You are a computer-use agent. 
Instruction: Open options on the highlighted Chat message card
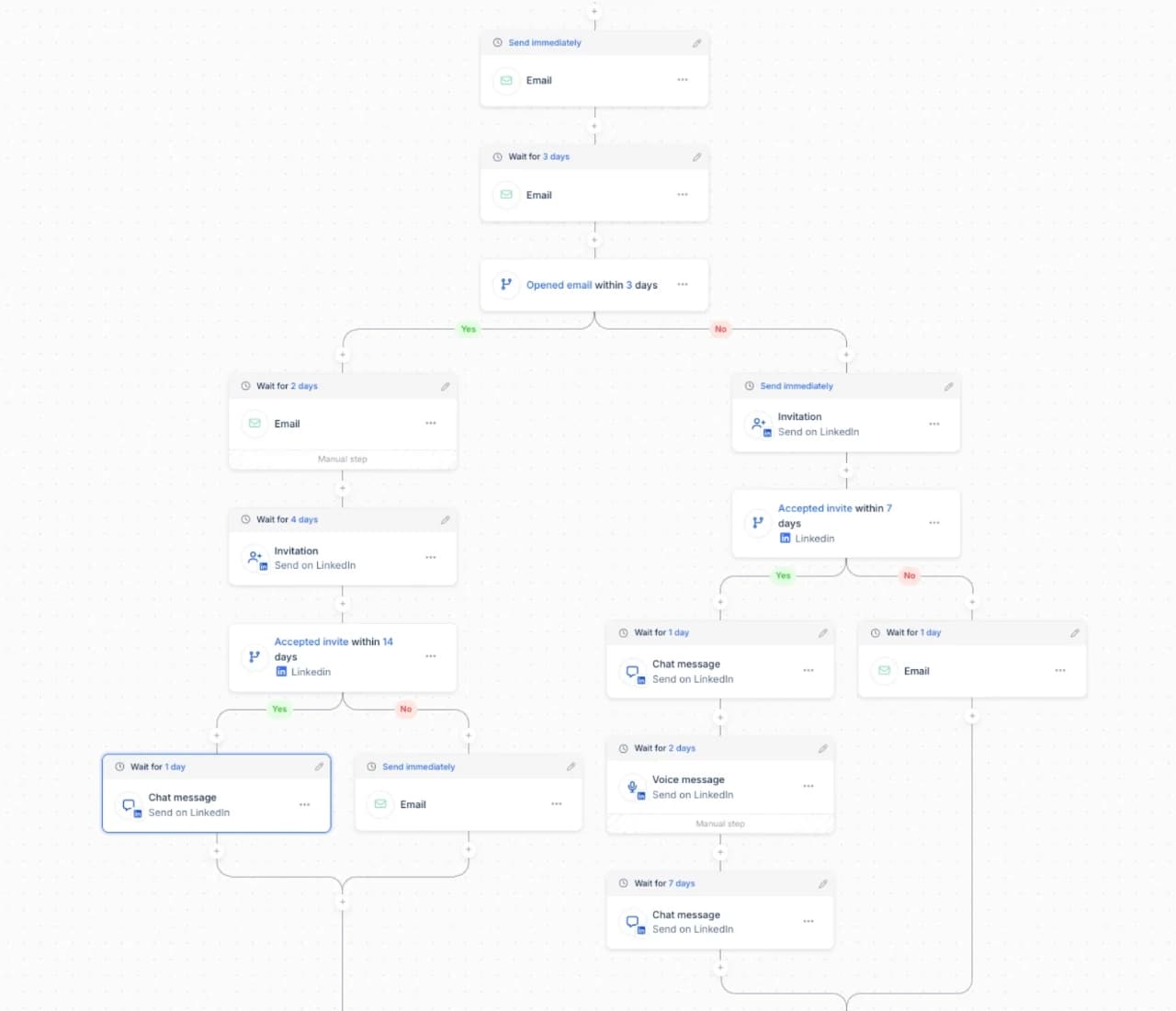click(x=304, y=805)
